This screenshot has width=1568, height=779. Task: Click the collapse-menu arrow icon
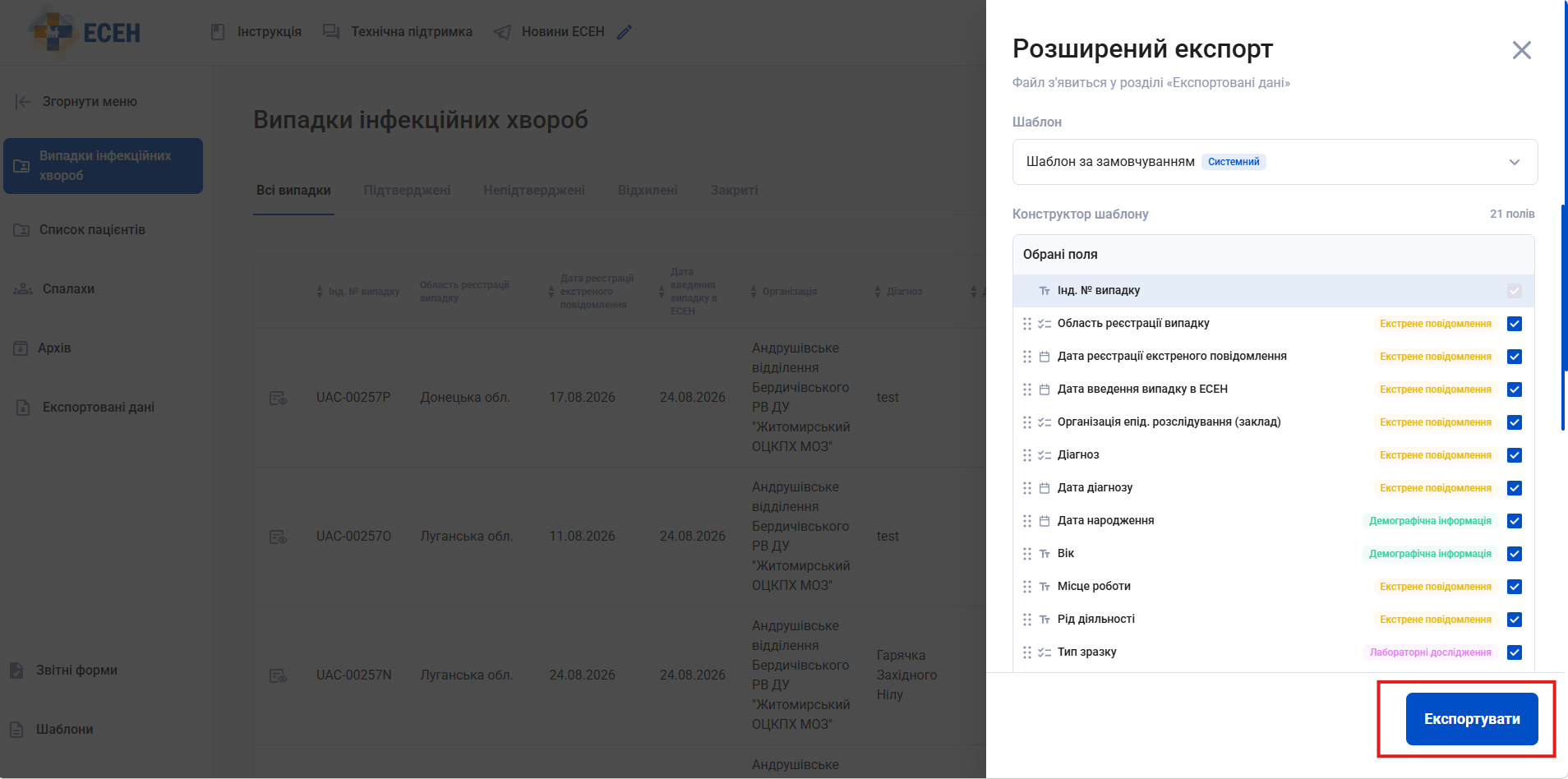coord(23,102)
